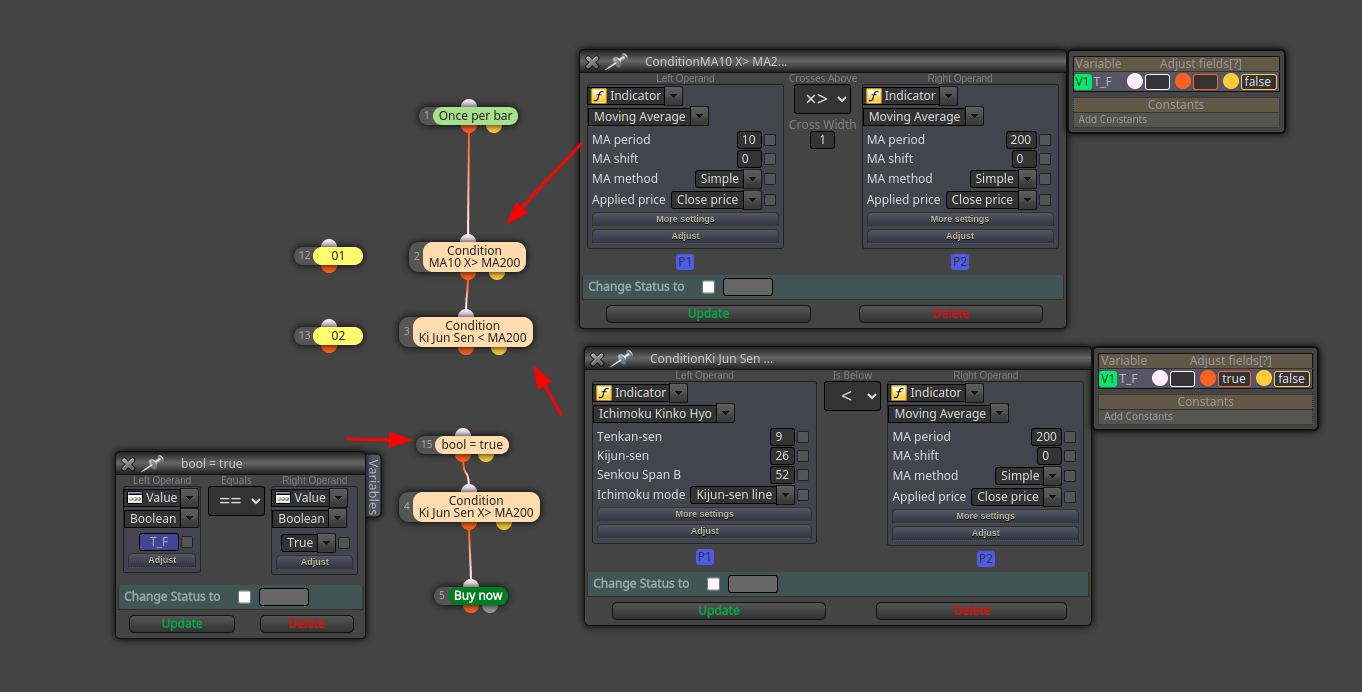
Task: Select the Once per bar node
Action: tap(475, 116)
